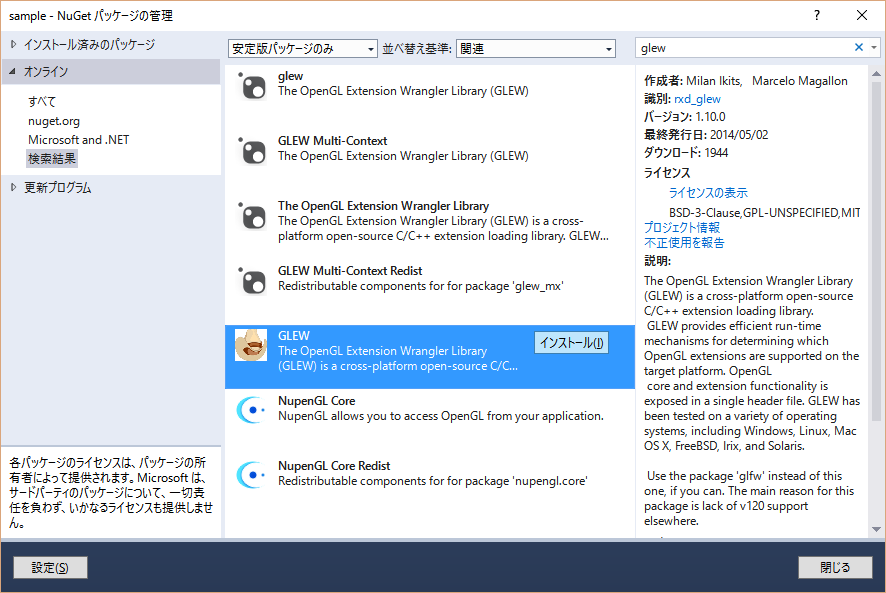Click the NupenGL Core package icon
886x593 pixels.
coord(251,410)
